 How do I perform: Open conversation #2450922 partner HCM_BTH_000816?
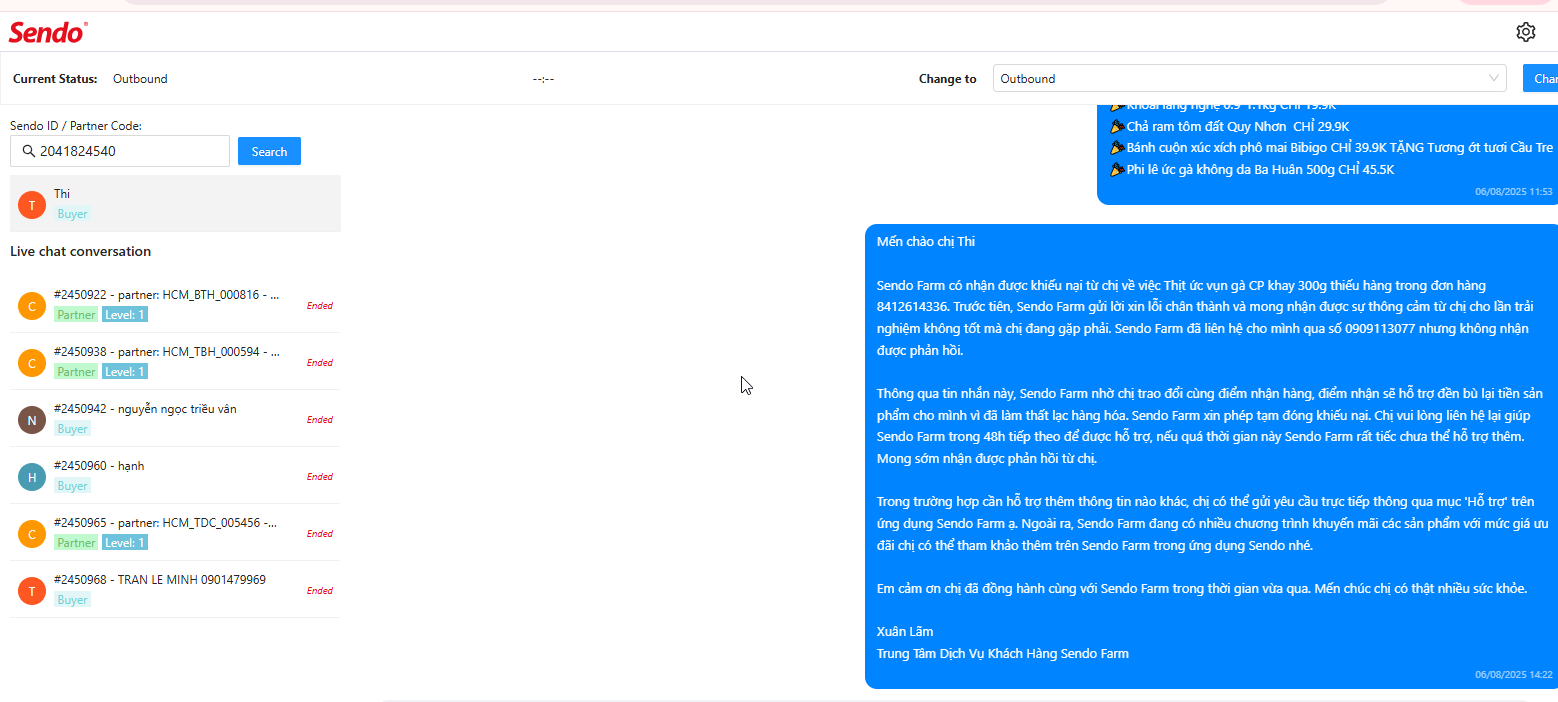[x=175, y=305]
